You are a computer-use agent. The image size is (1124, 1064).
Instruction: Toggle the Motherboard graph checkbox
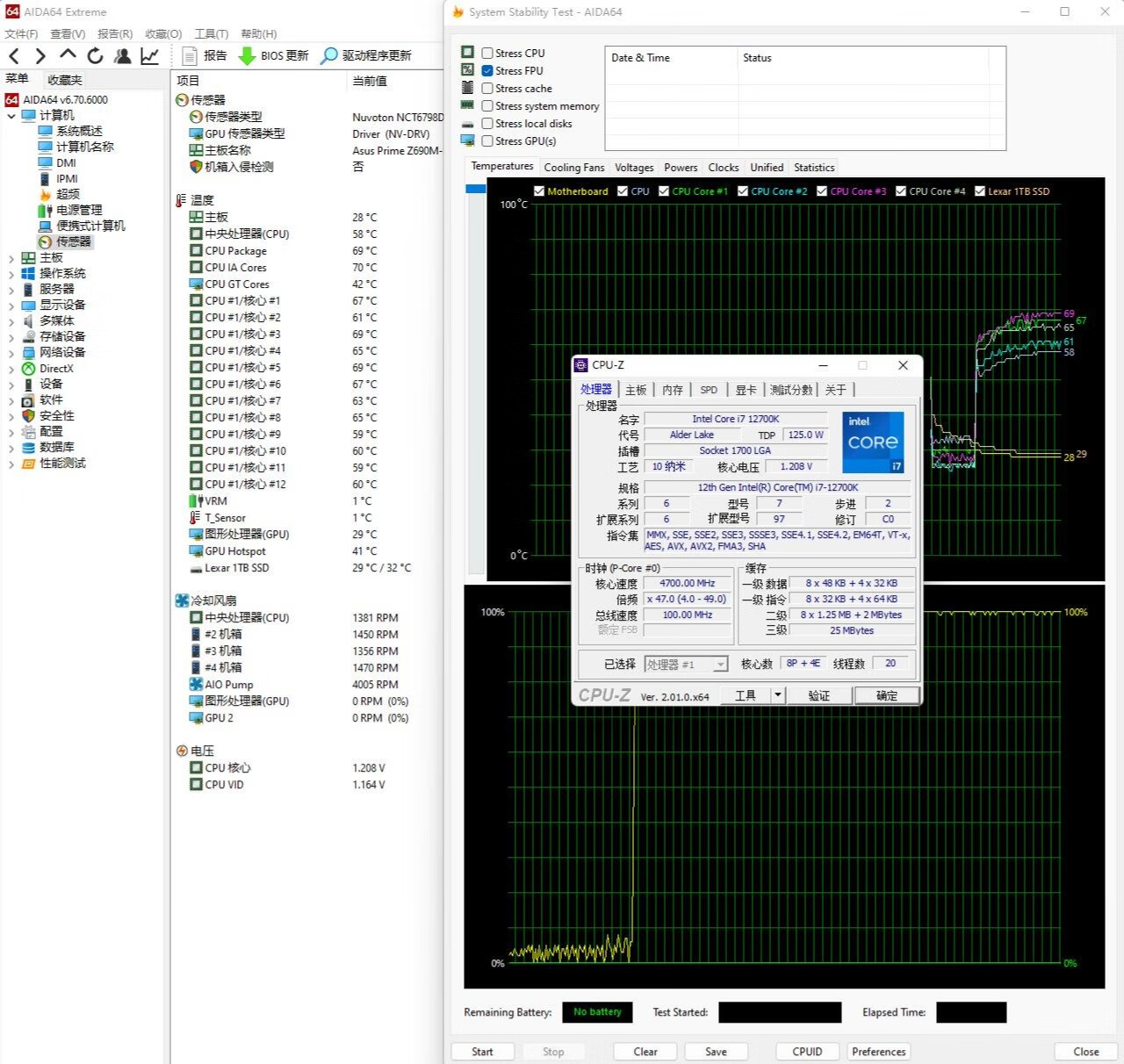pos(539,191)
